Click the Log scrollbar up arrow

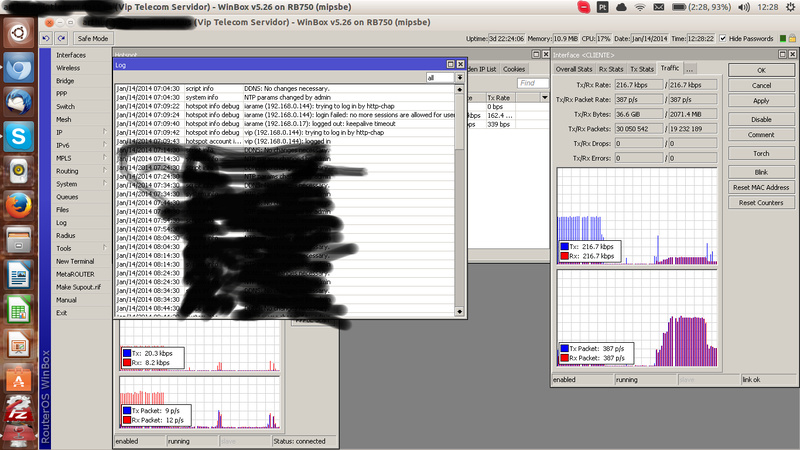(460, 89)
